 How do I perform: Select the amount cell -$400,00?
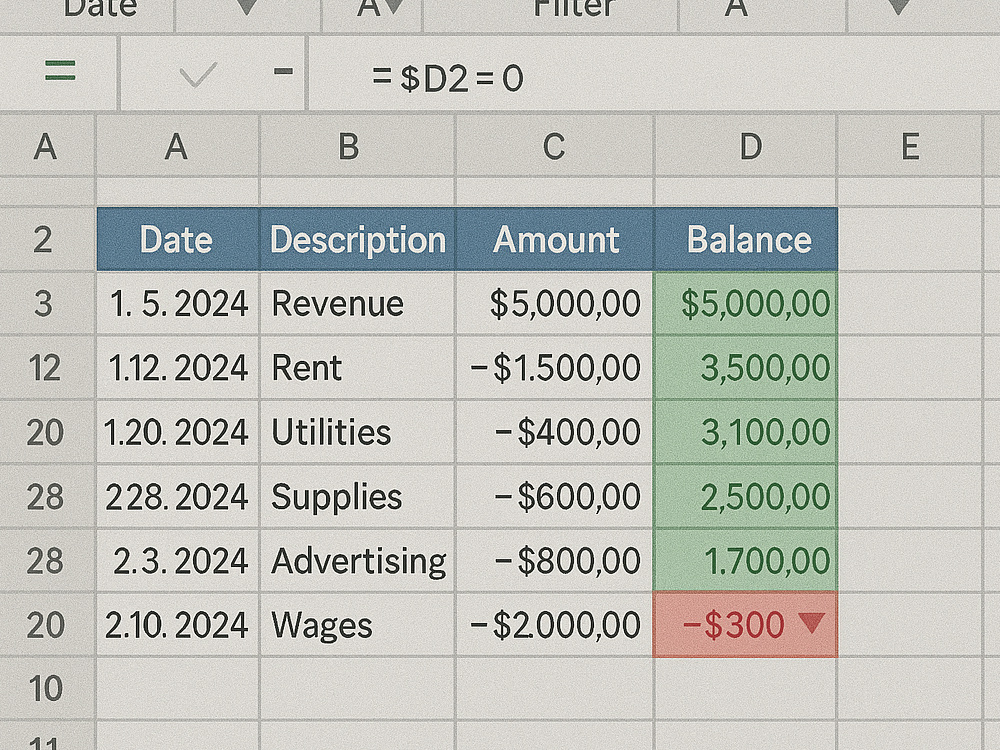555,432
